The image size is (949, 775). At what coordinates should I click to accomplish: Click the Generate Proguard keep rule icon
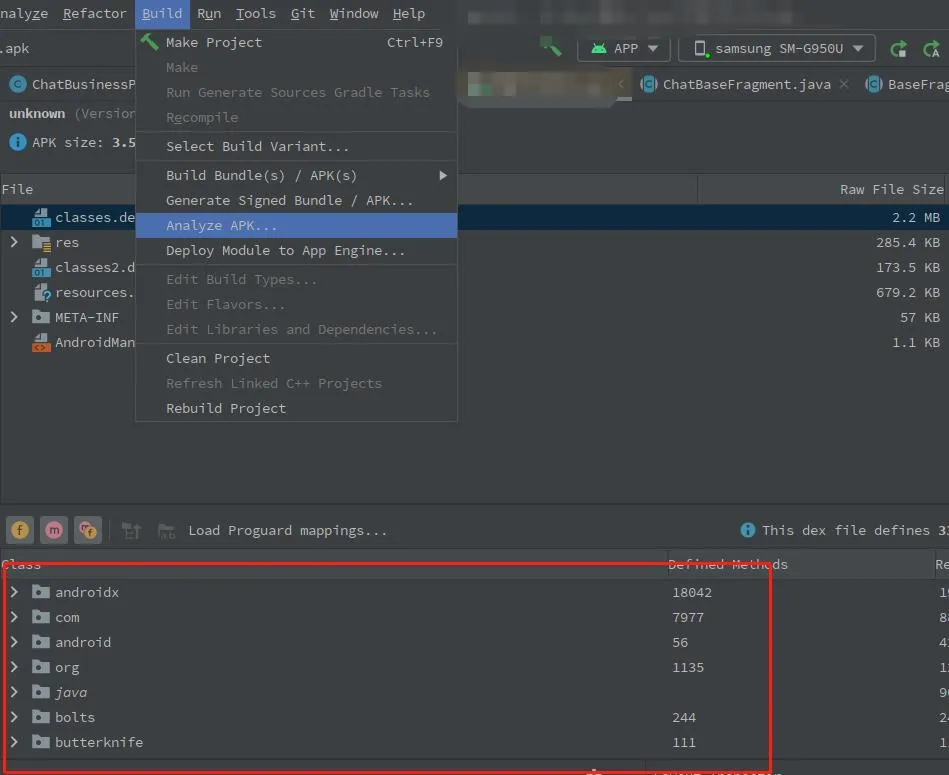(166, 531)
